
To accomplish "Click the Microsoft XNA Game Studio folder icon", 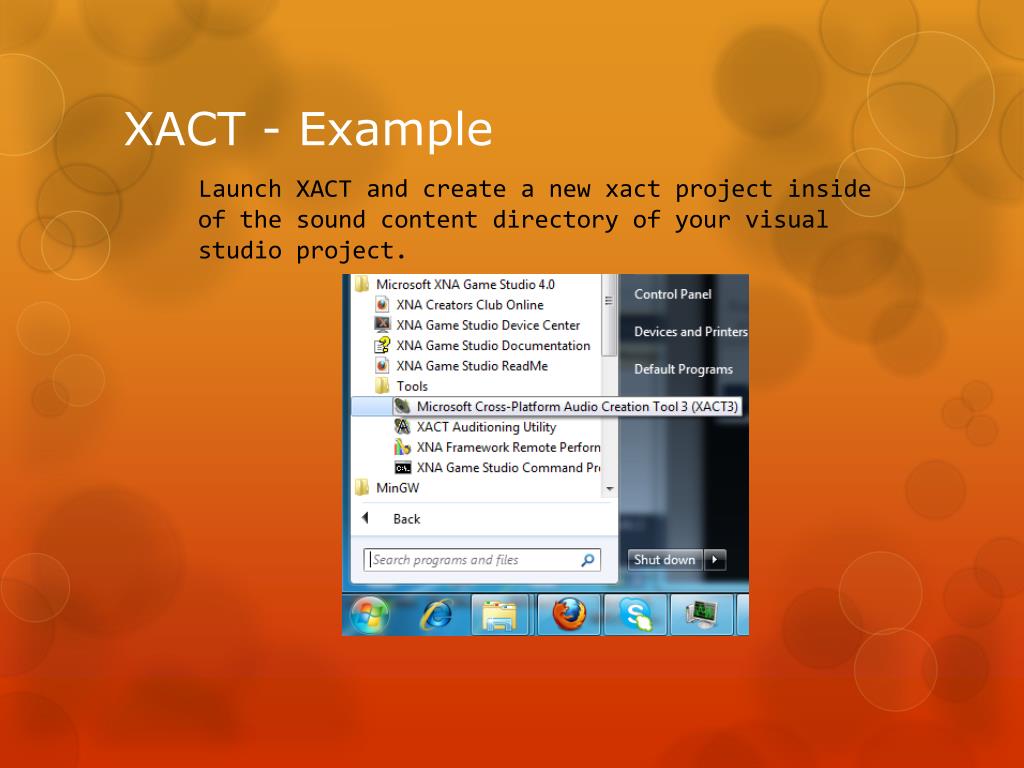I will 361,284.
